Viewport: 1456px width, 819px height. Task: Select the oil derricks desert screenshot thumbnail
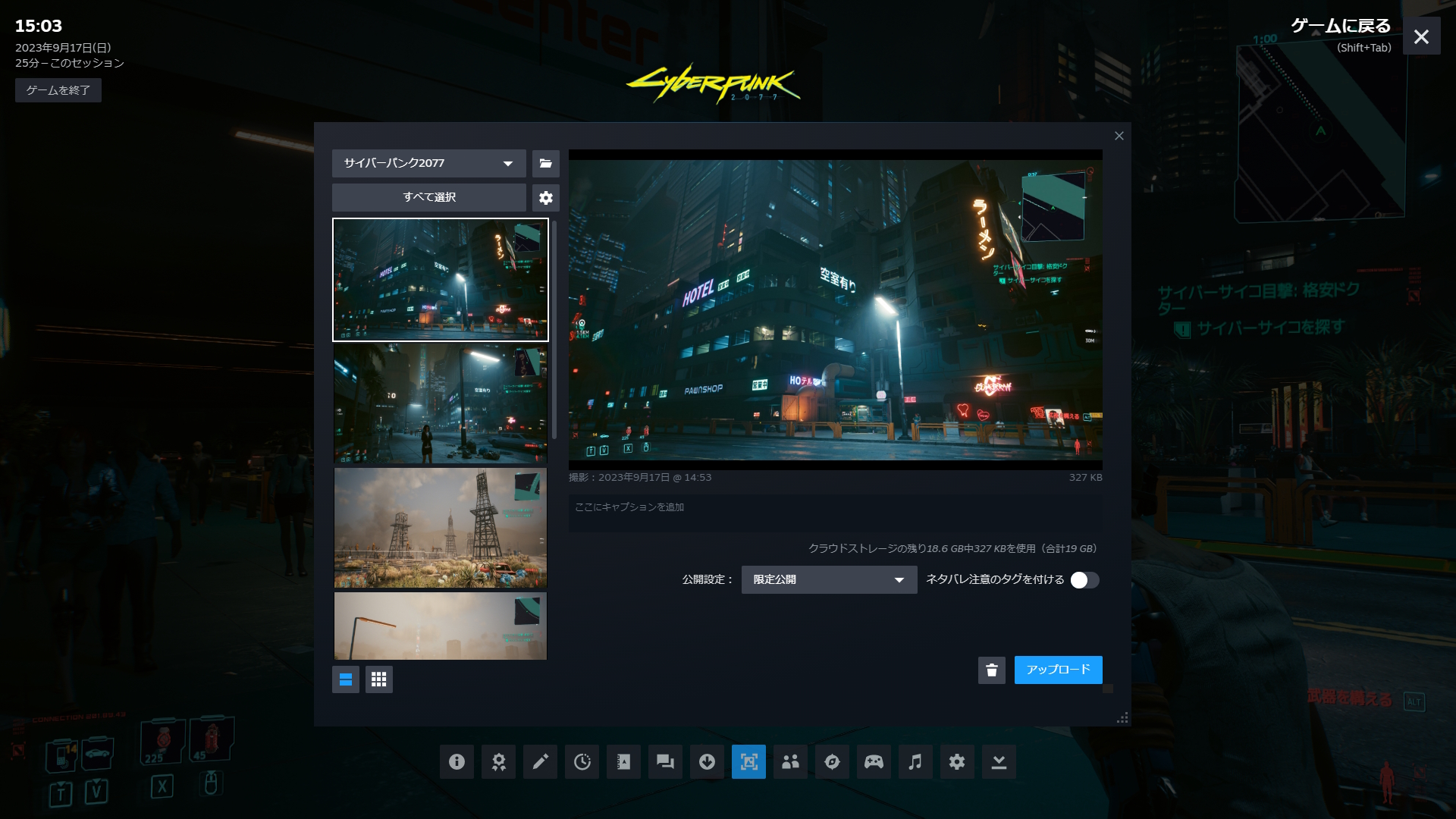440,528
